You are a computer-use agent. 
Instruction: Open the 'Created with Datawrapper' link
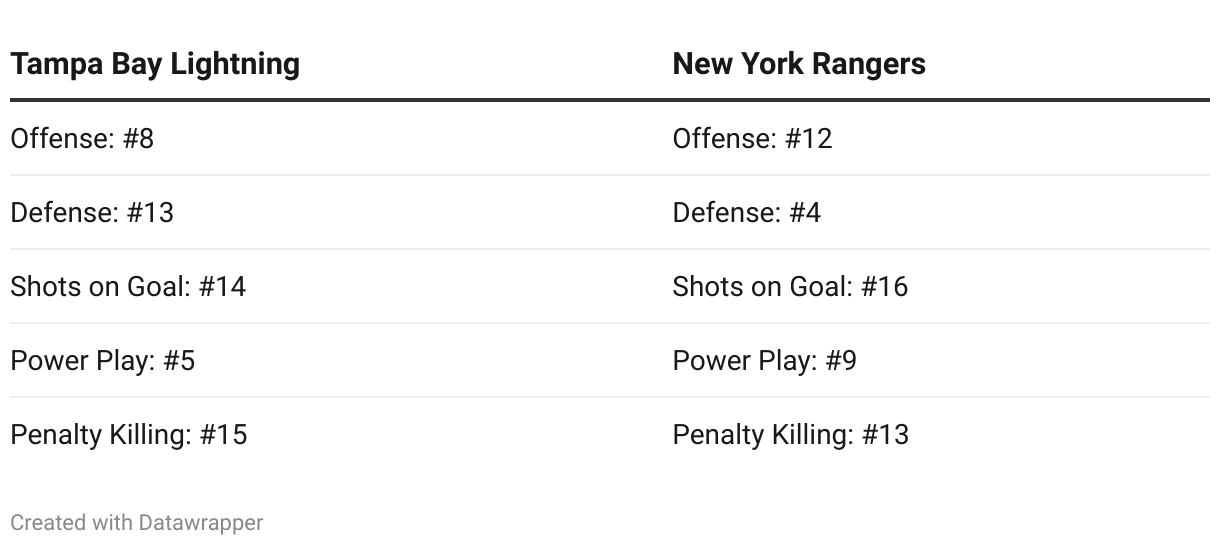[x=137, y=522]
